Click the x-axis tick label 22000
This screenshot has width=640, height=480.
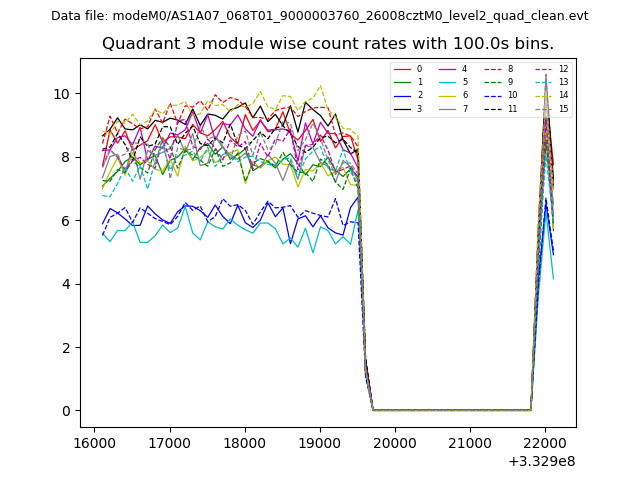(x=545, y=442)
